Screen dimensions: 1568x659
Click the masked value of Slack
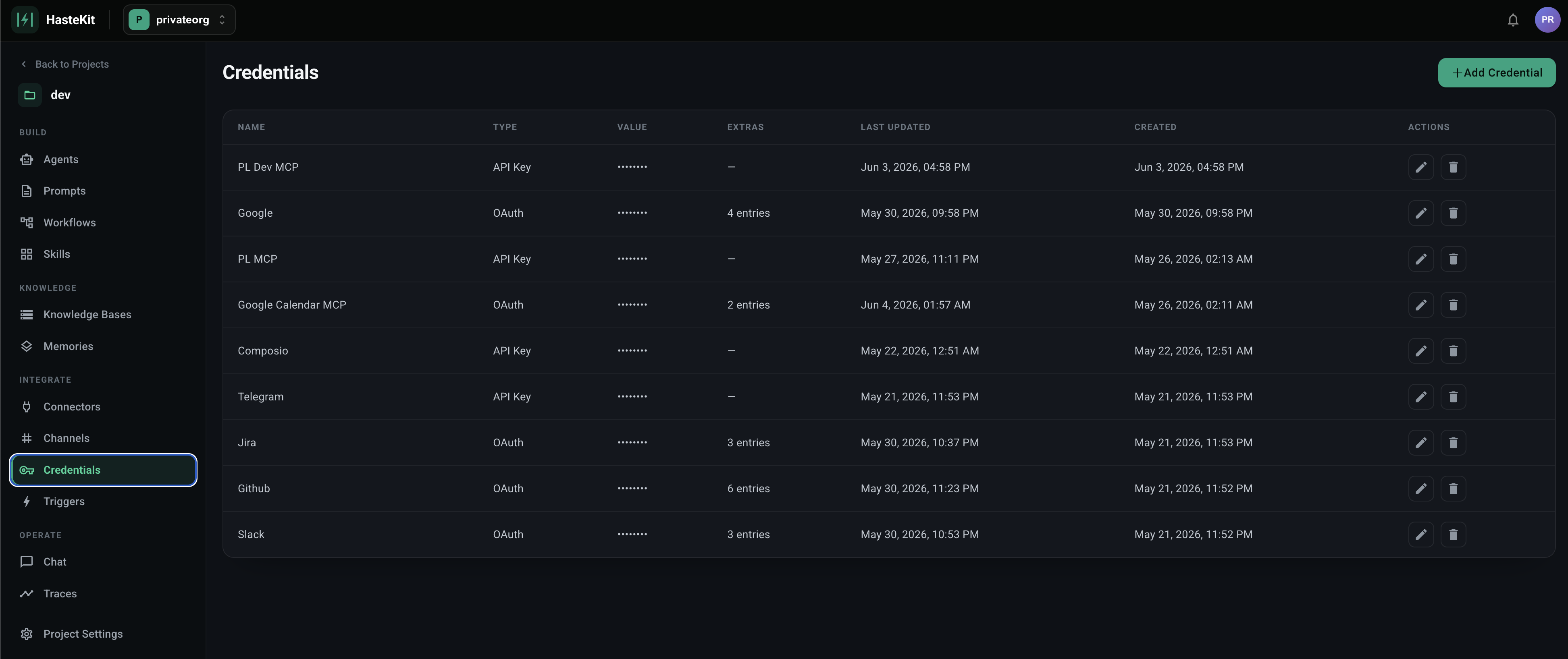[x=632, y=534]
